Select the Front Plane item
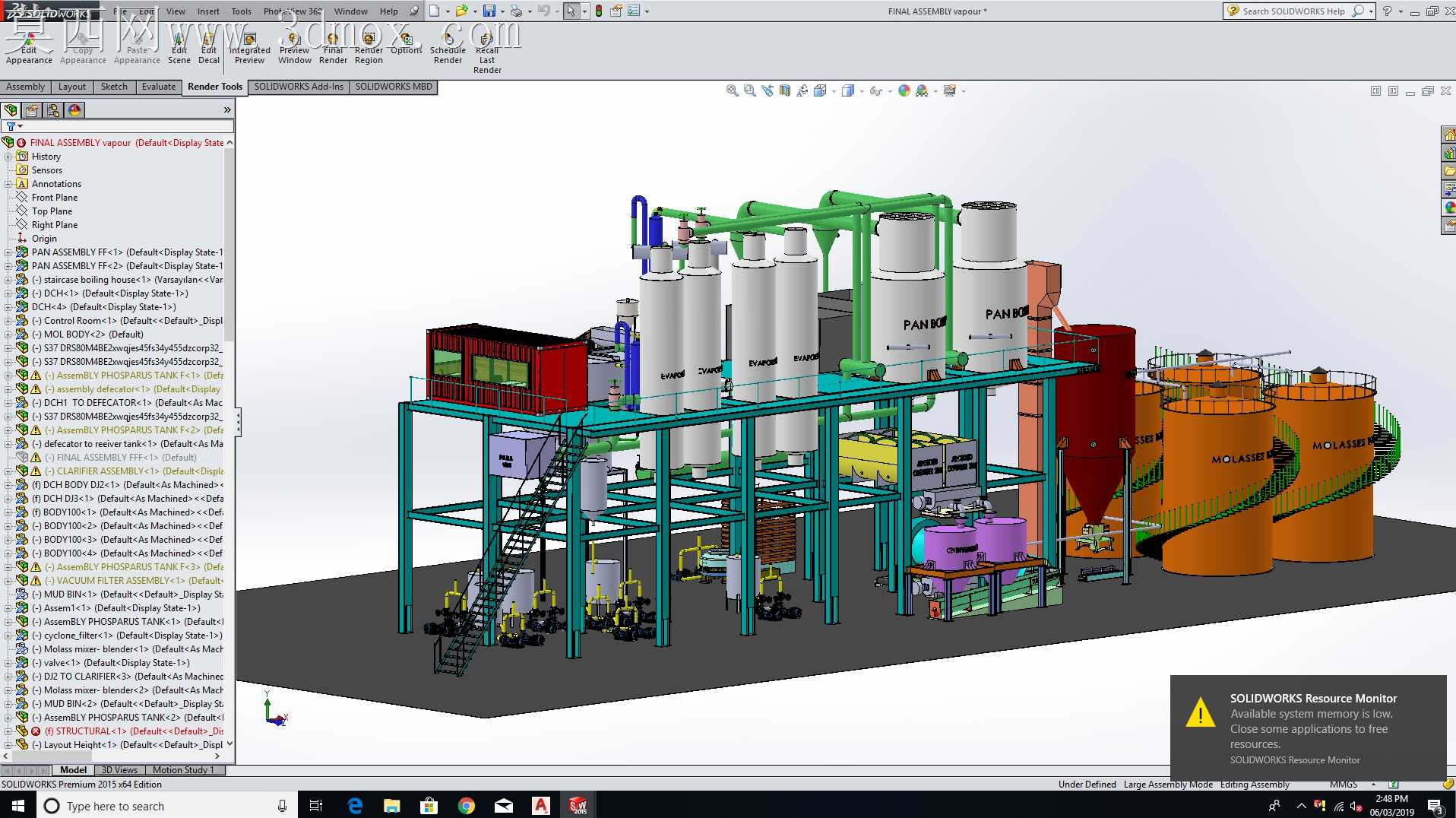This screenshot has height=818, width=1456. pyautogui.click(x=55, y=198)
